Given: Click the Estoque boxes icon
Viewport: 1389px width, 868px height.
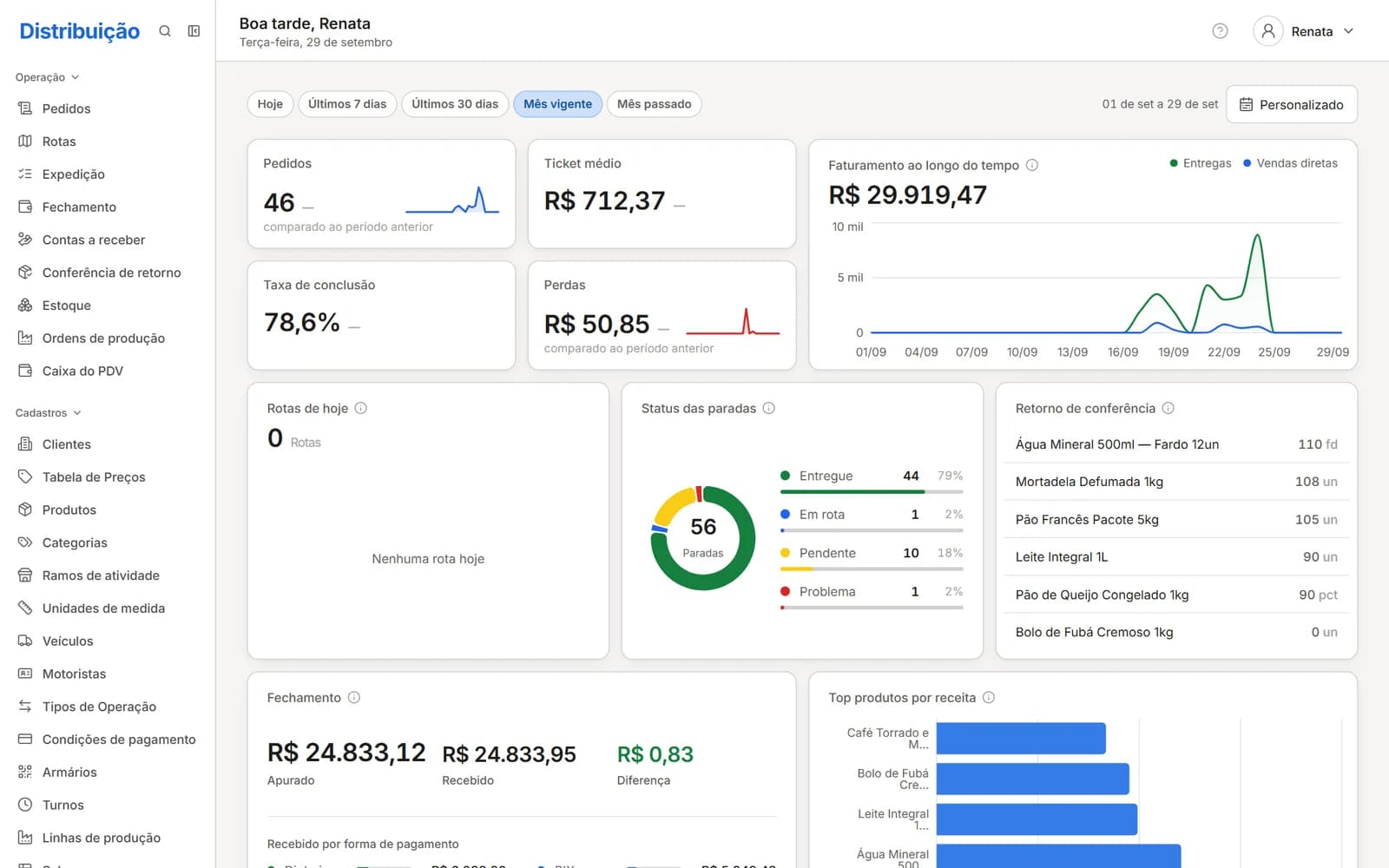Looking at the screenshot, I should 25,306.
